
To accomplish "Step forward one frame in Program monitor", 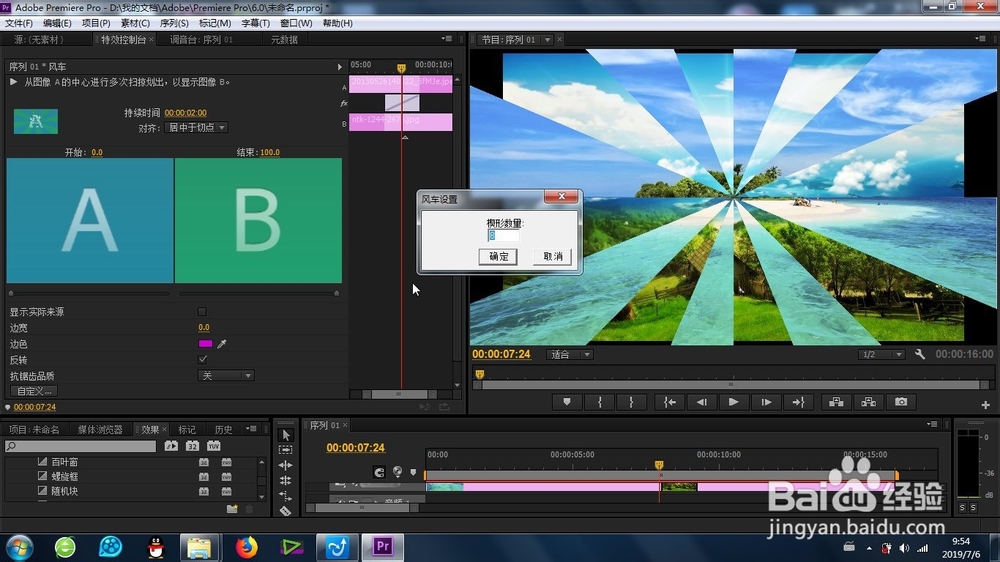I will click(x=766, y=402).
